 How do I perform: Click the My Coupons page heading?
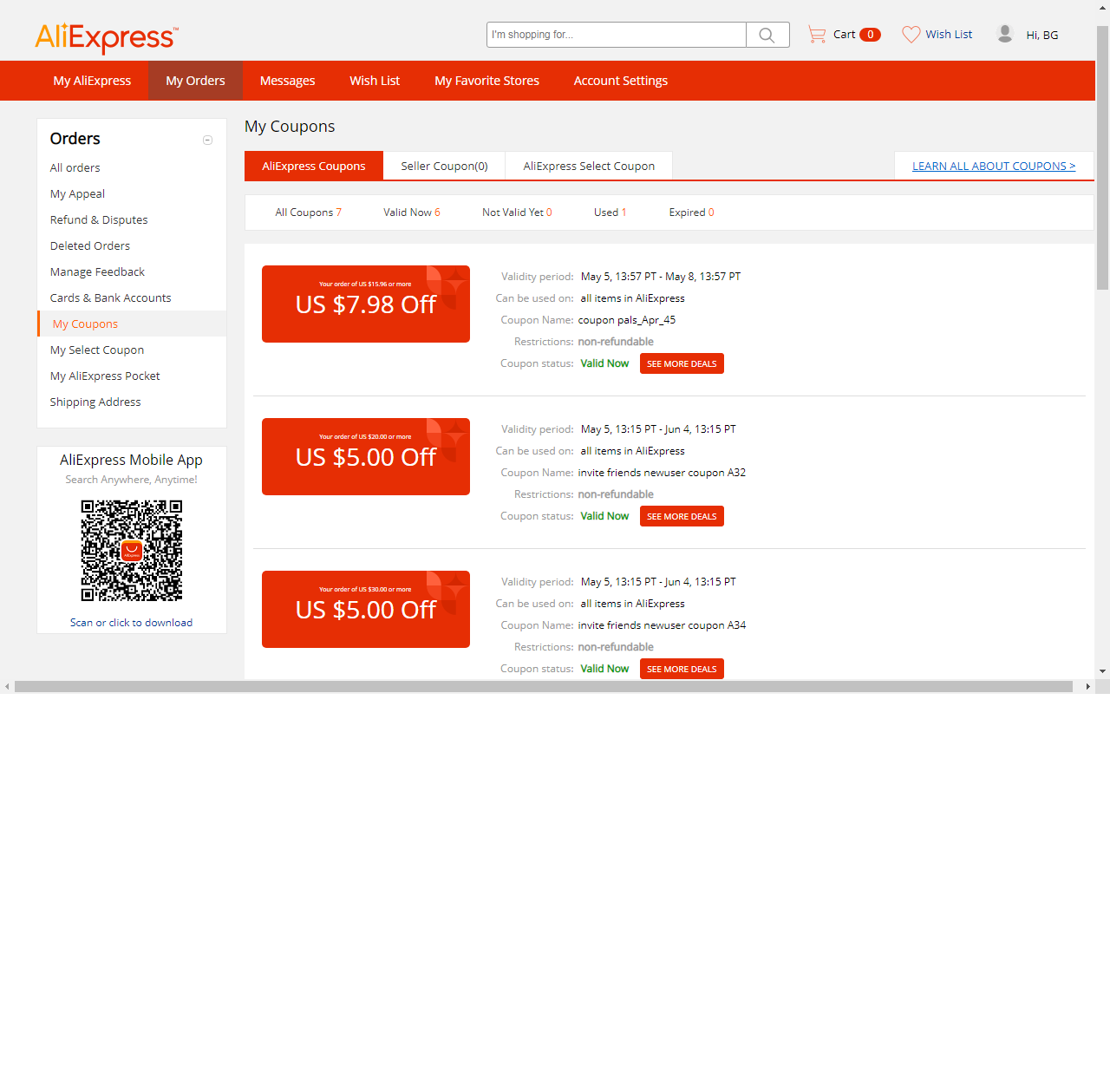[290, 127]
